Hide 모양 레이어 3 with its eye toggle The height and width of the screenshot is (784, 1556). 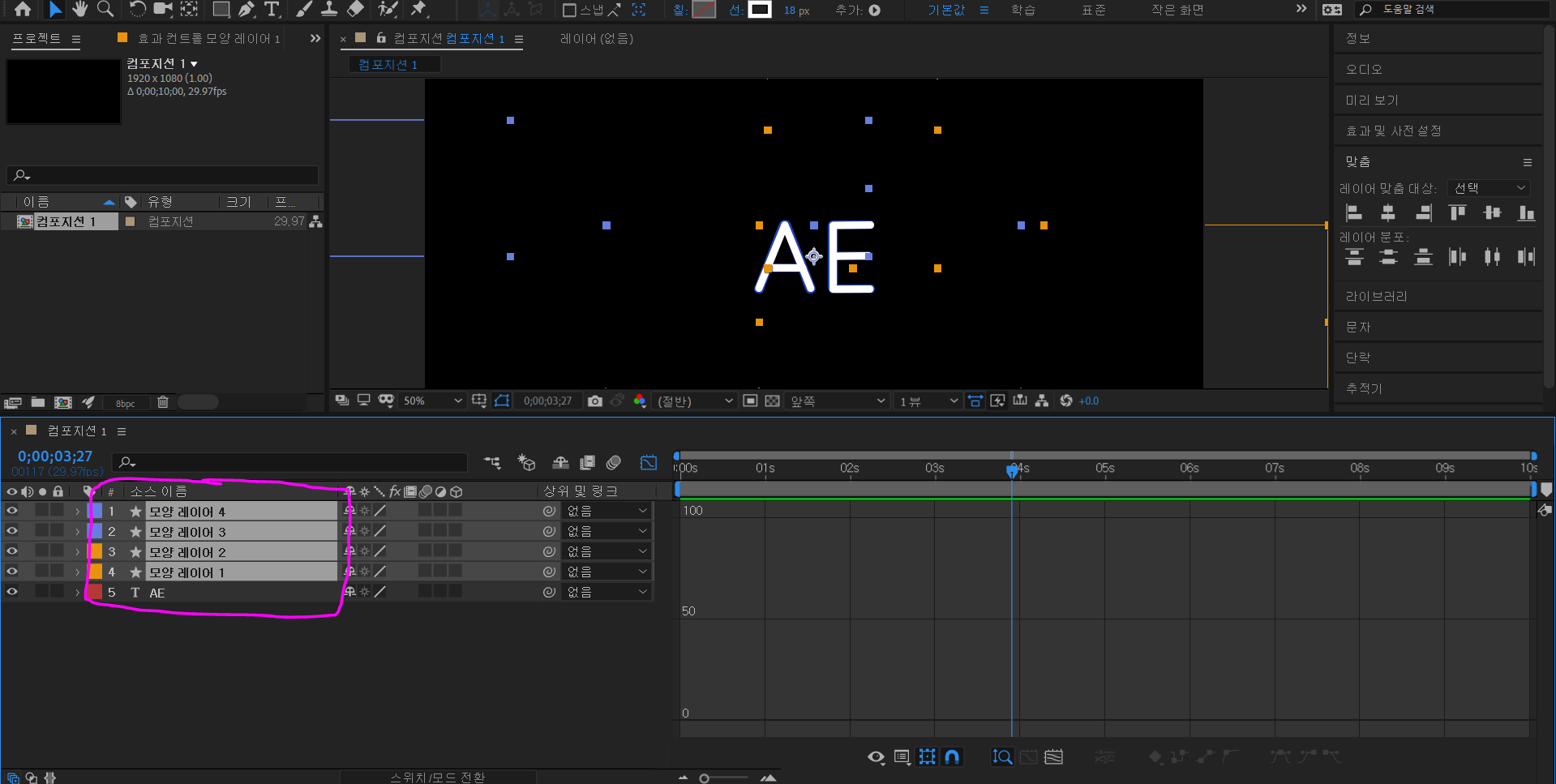(12, 531)
